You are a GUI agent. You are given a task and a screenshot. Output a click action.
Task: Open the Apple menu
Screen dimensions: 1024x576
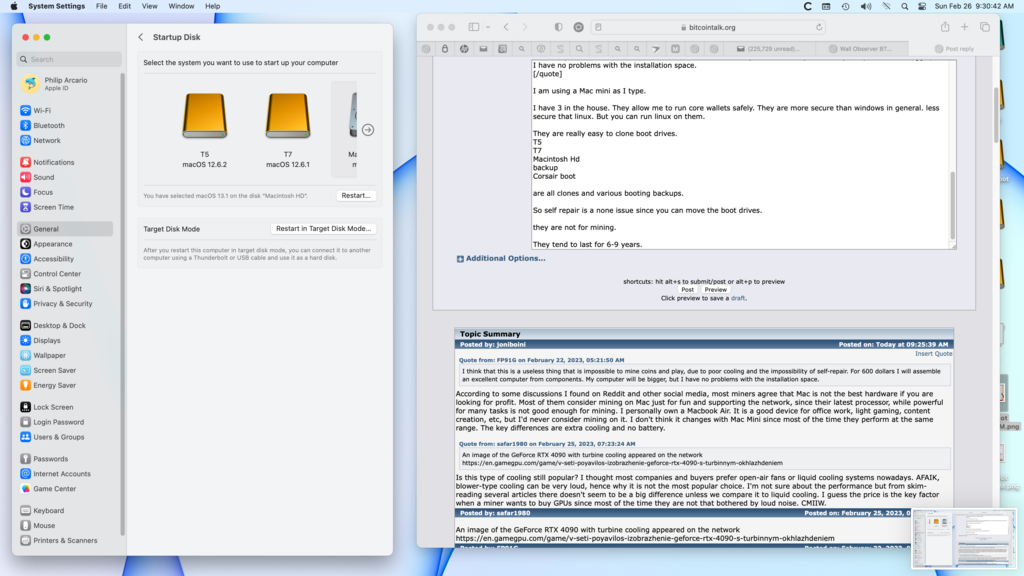(x=14, y=6)
